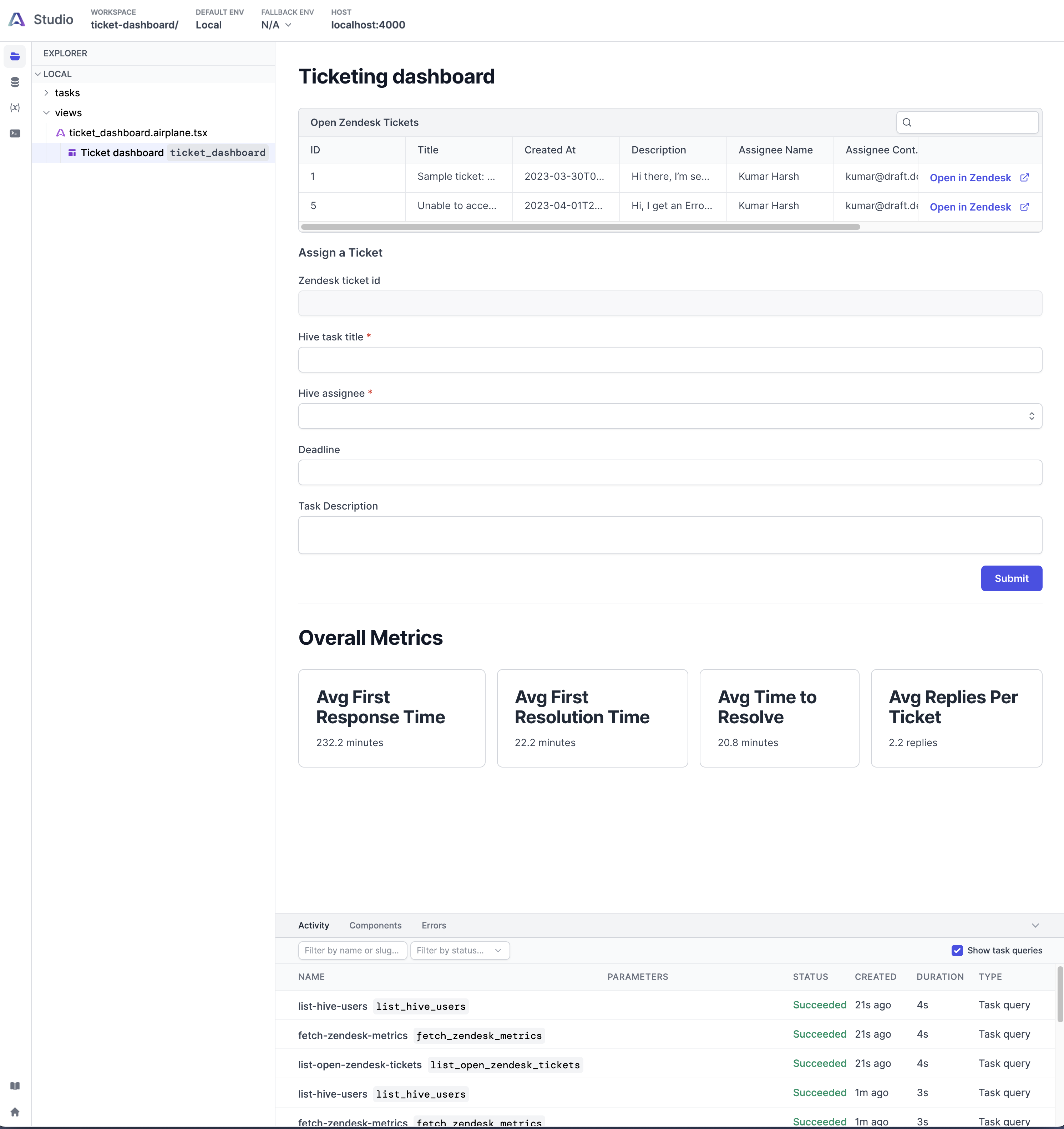Click the ticket-dashboard/ workspace name

coord(135,25)
